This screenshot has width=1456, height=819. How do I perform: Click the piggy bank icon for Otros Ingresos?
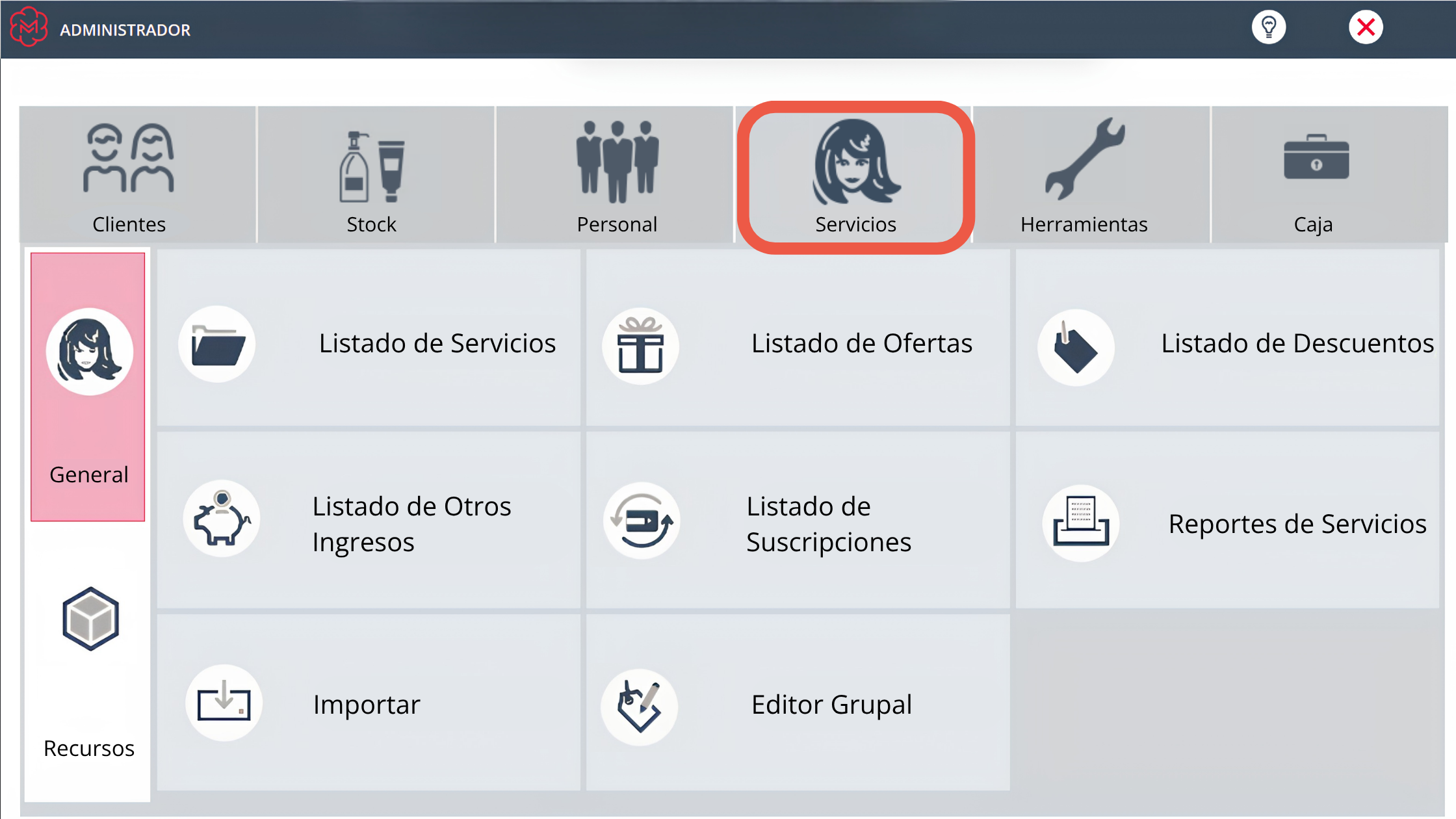point(222,518)
